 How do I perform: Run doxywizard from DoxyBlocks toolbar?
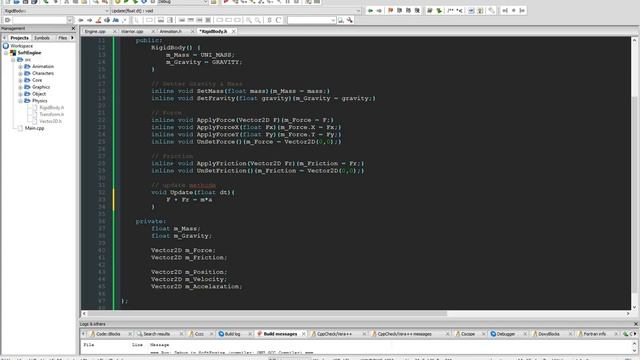(430, 11)
